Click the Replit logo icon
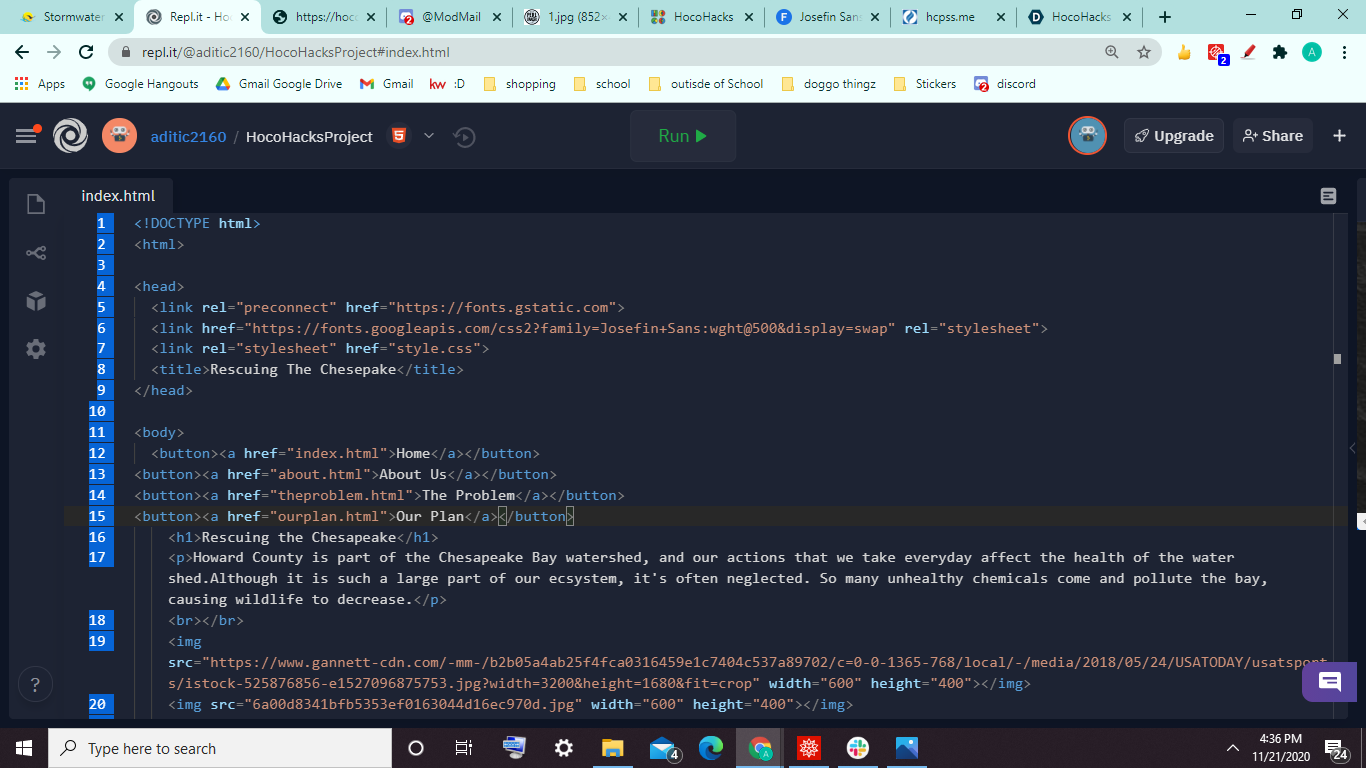The image size is (1366, 768). click(70, 136)
